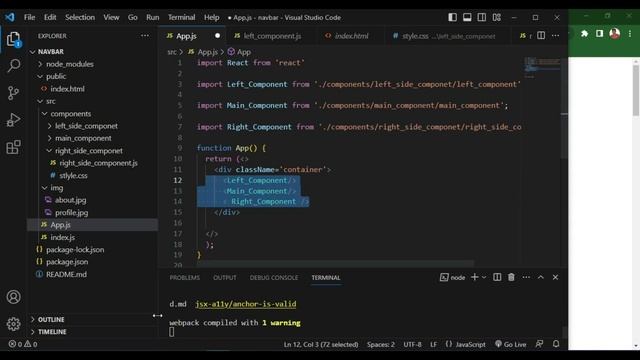
Task: Open the Go menu
Action: tap(133, 17)
